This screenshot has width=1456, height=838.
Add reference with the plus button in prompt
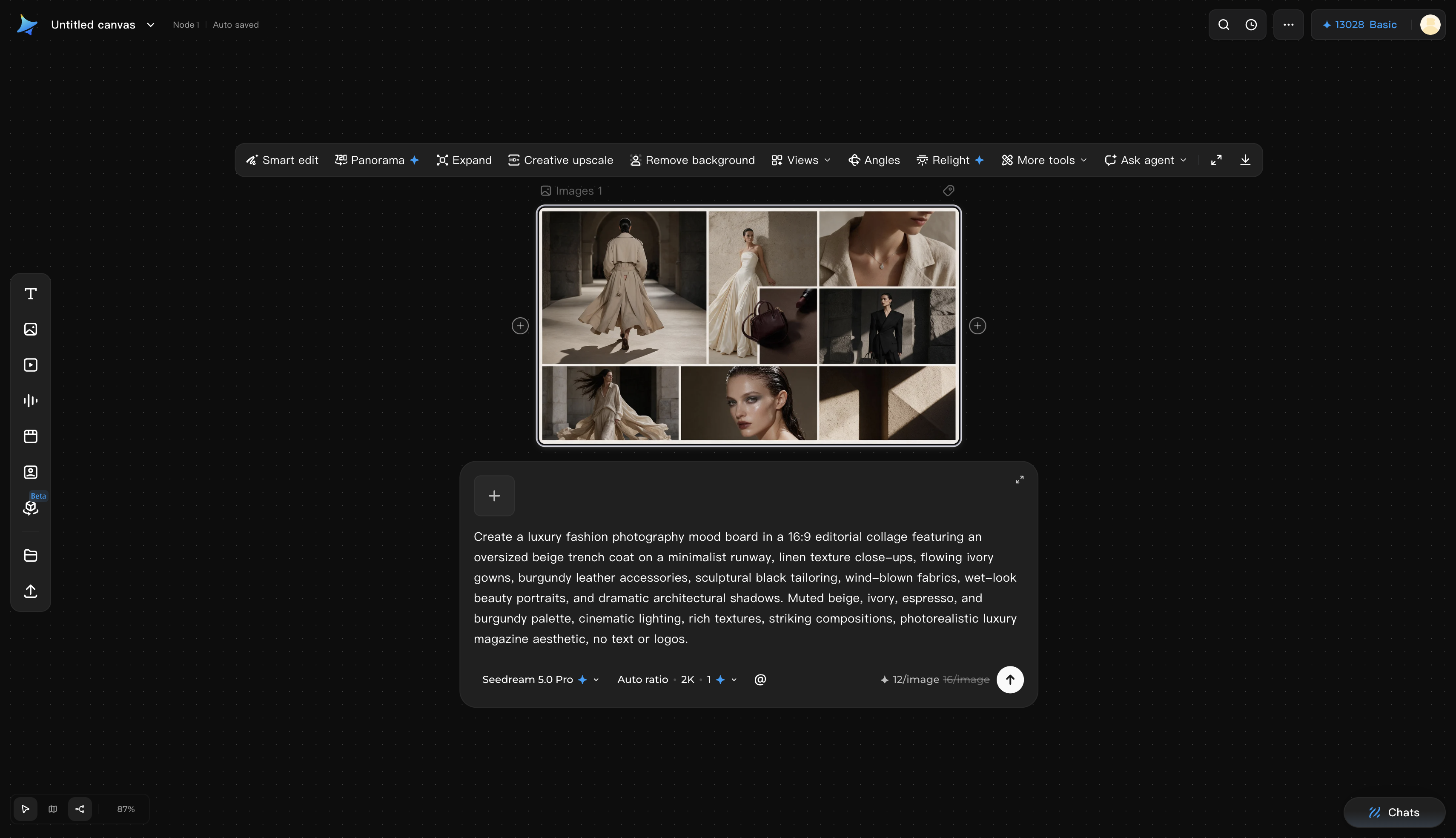click(x=494, y=496)
